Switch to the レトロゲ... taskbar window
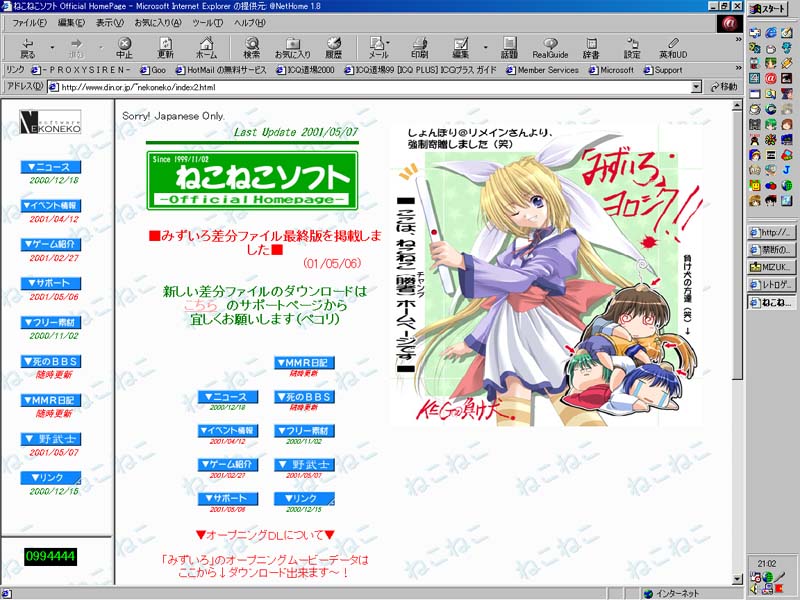Viewport: 800px width, 600px height. (771, 284)
